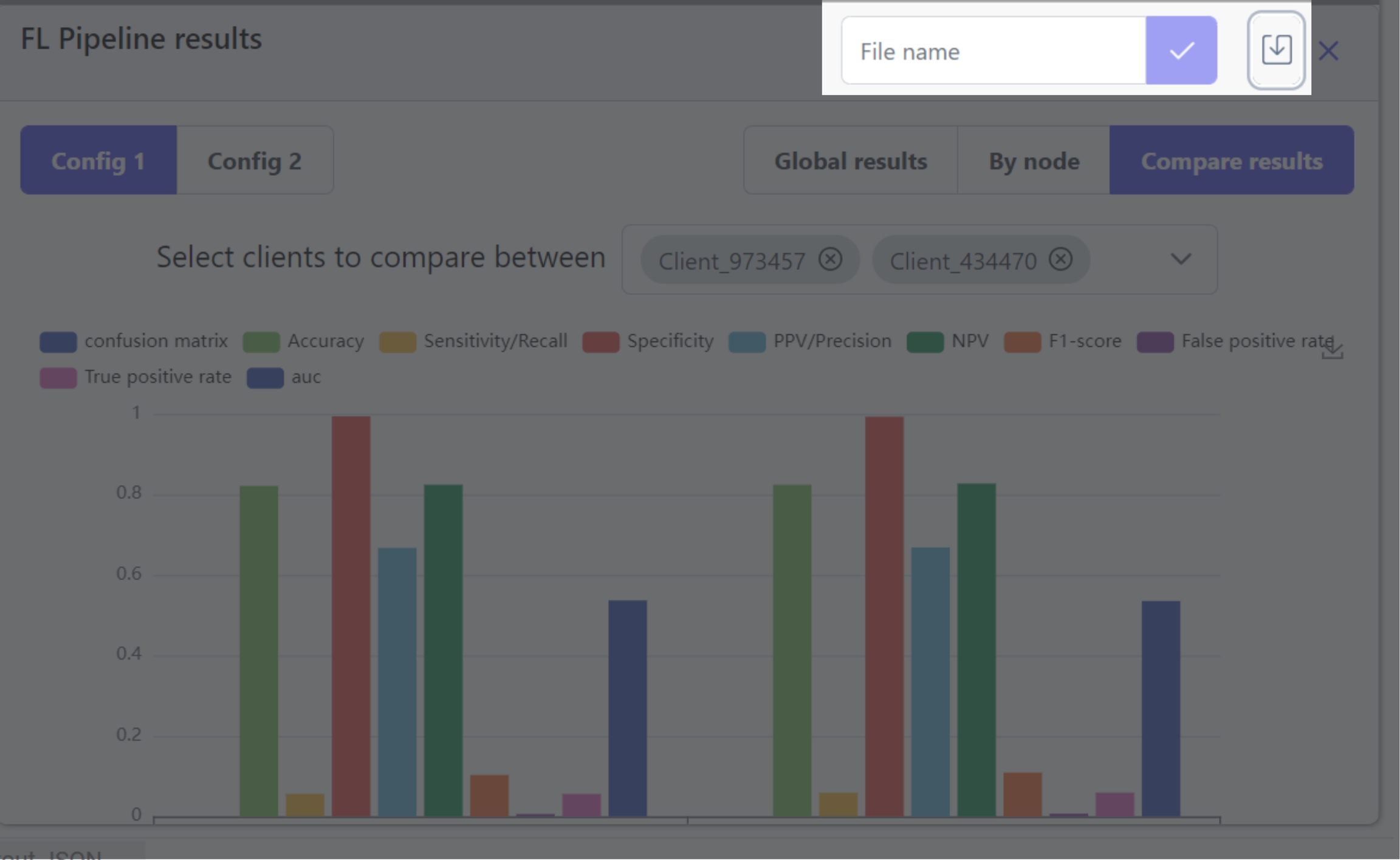1400x860 pixels.
Task: Select Config 1 tab
Action: click(98, 161)
